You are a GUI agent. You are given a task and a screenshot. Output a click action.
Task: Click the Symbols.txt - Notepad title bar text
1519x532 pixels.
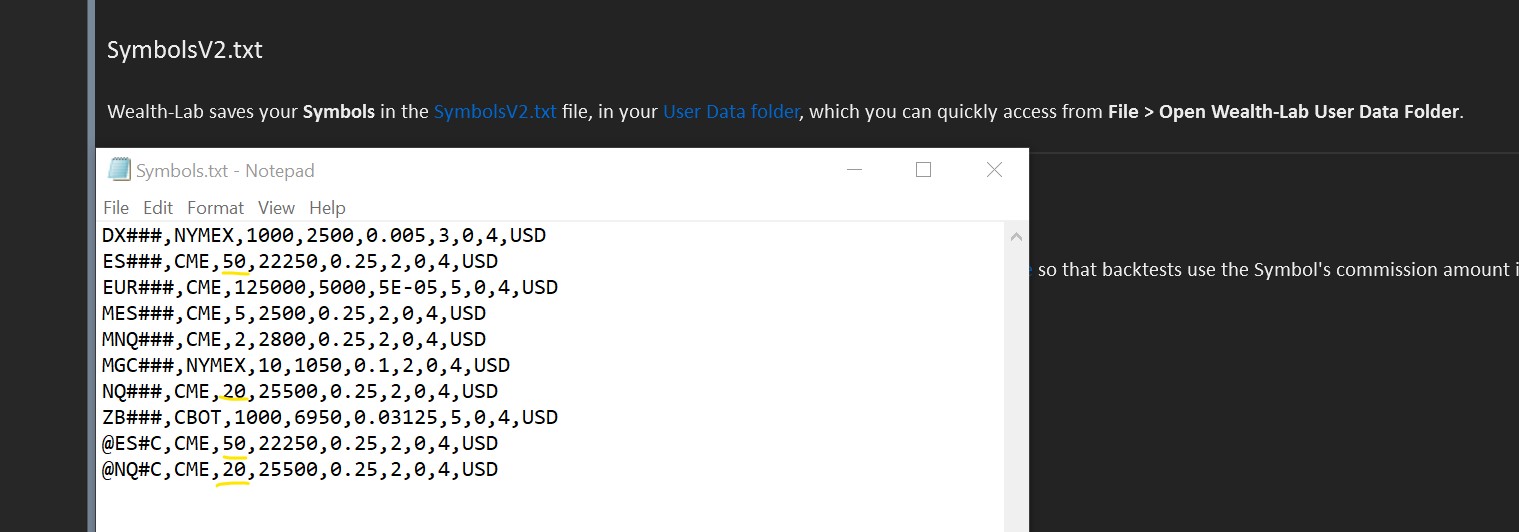click(225, 171)
